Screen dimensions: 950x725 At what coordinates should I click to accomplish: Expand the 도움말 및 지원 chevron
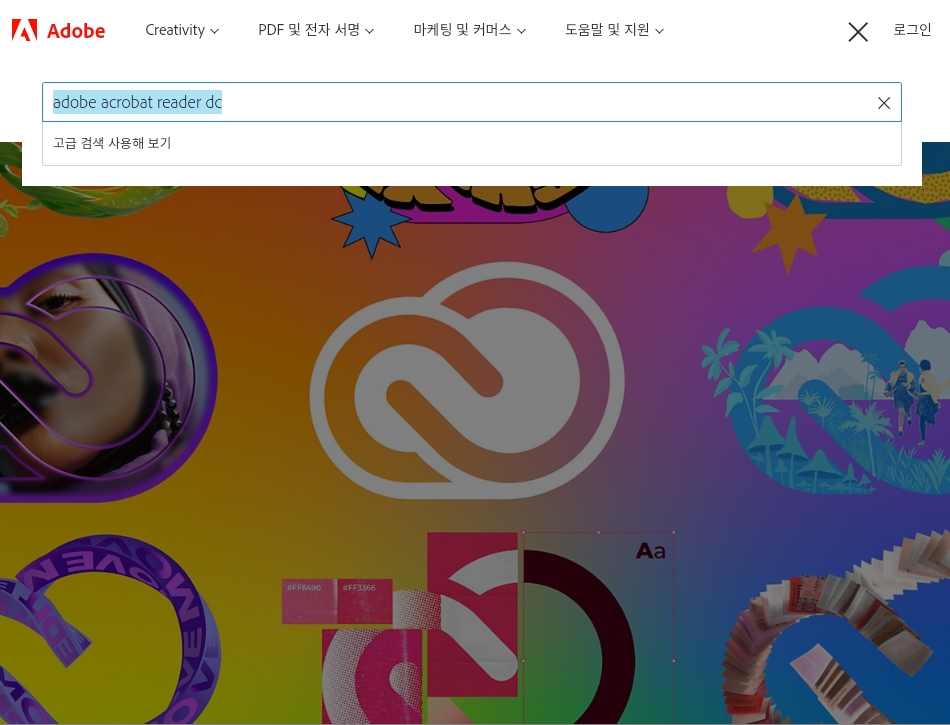(x=660, y=31)
